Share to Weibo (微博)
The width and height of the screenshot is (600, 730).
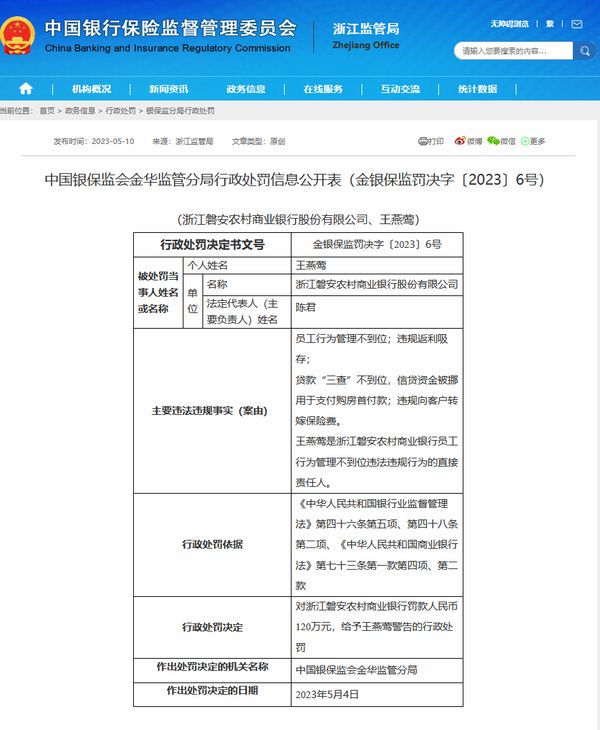(468, 141)
